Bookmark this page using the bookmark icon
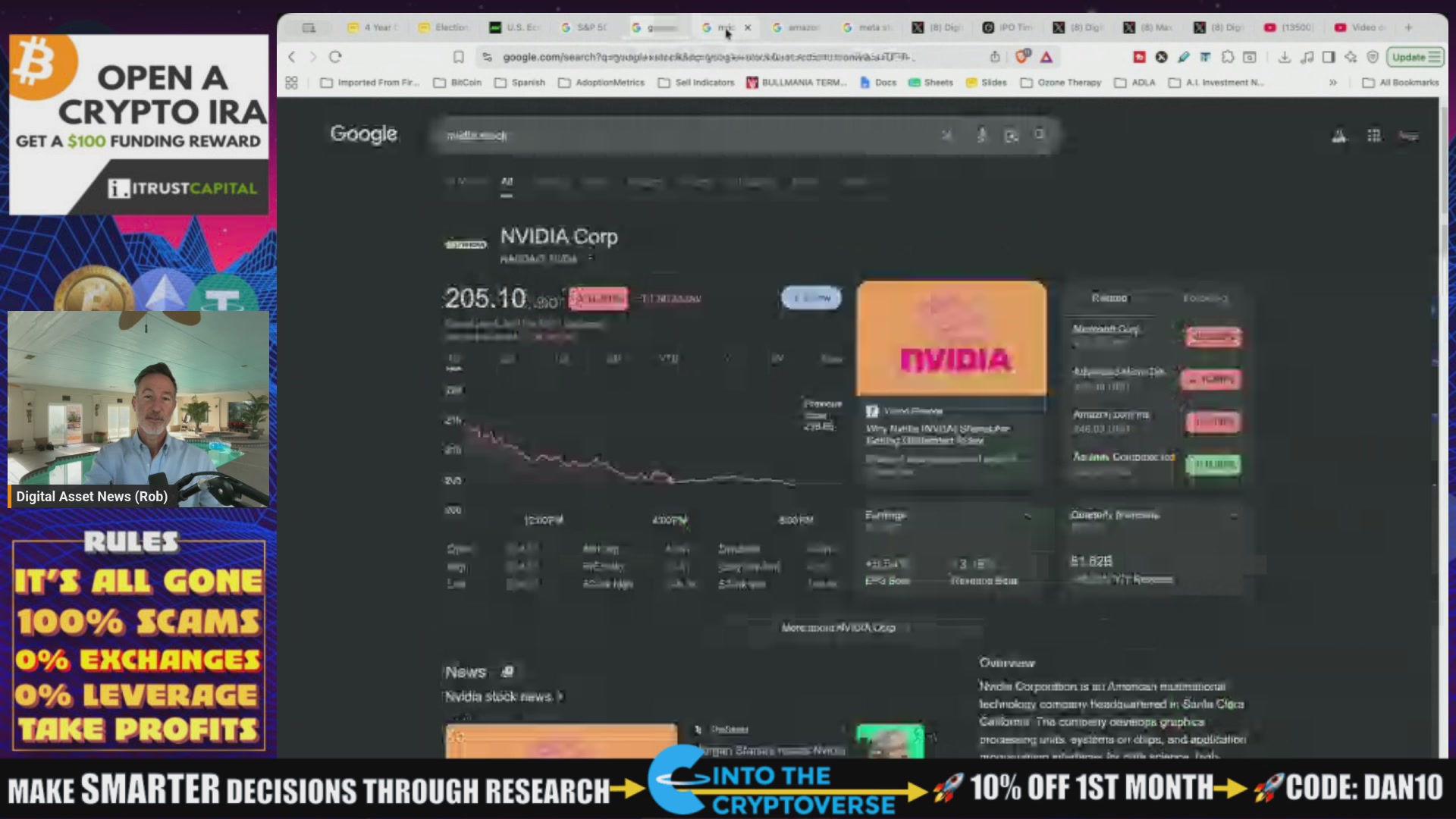 (x=459, y=57)
